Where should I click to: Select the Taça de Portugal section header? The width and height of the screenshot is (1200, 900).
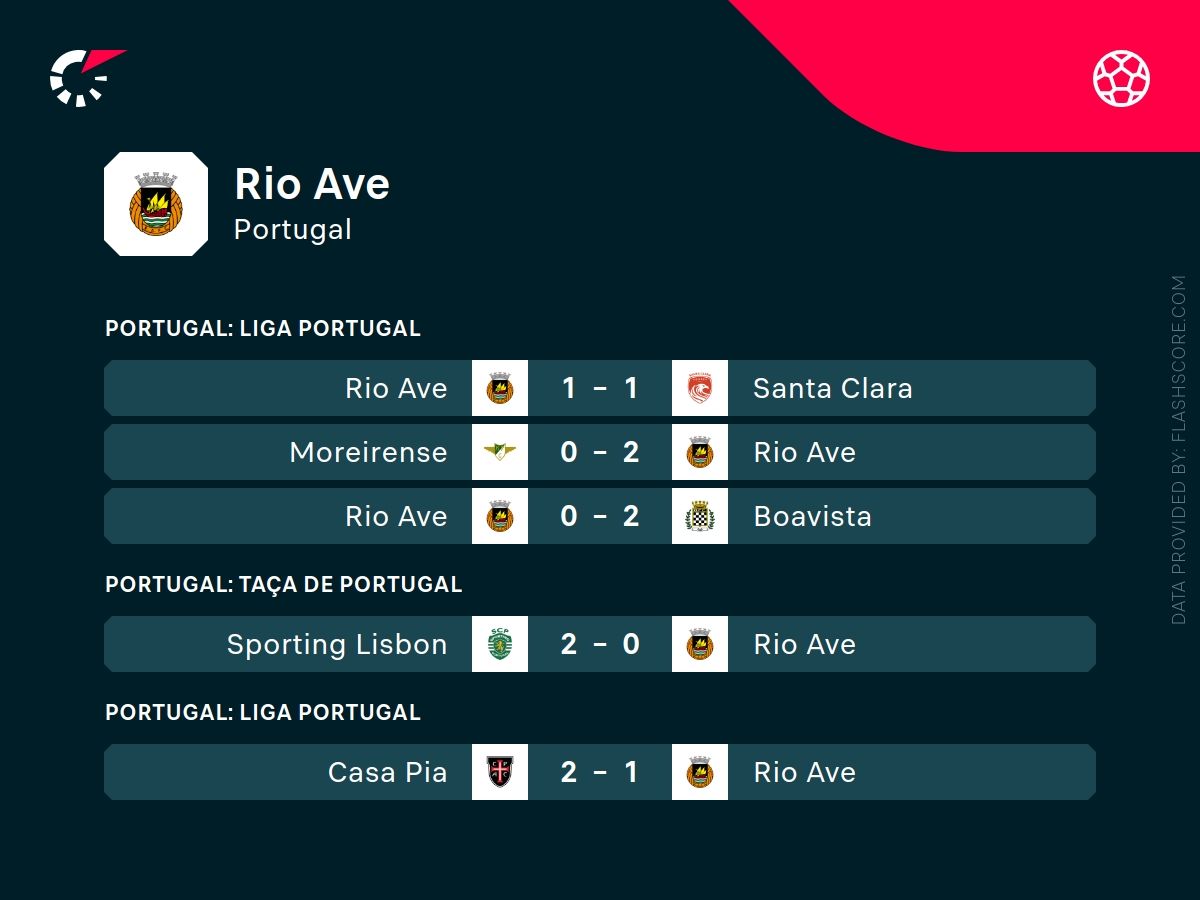(x=283, y=584)
